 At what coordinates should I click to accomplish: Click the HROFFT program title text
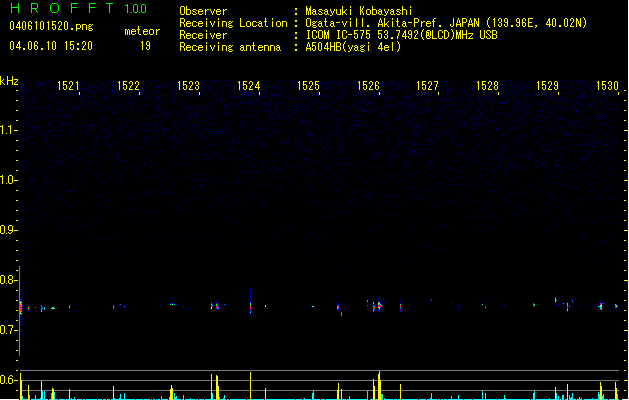click(x=62, y=8)
